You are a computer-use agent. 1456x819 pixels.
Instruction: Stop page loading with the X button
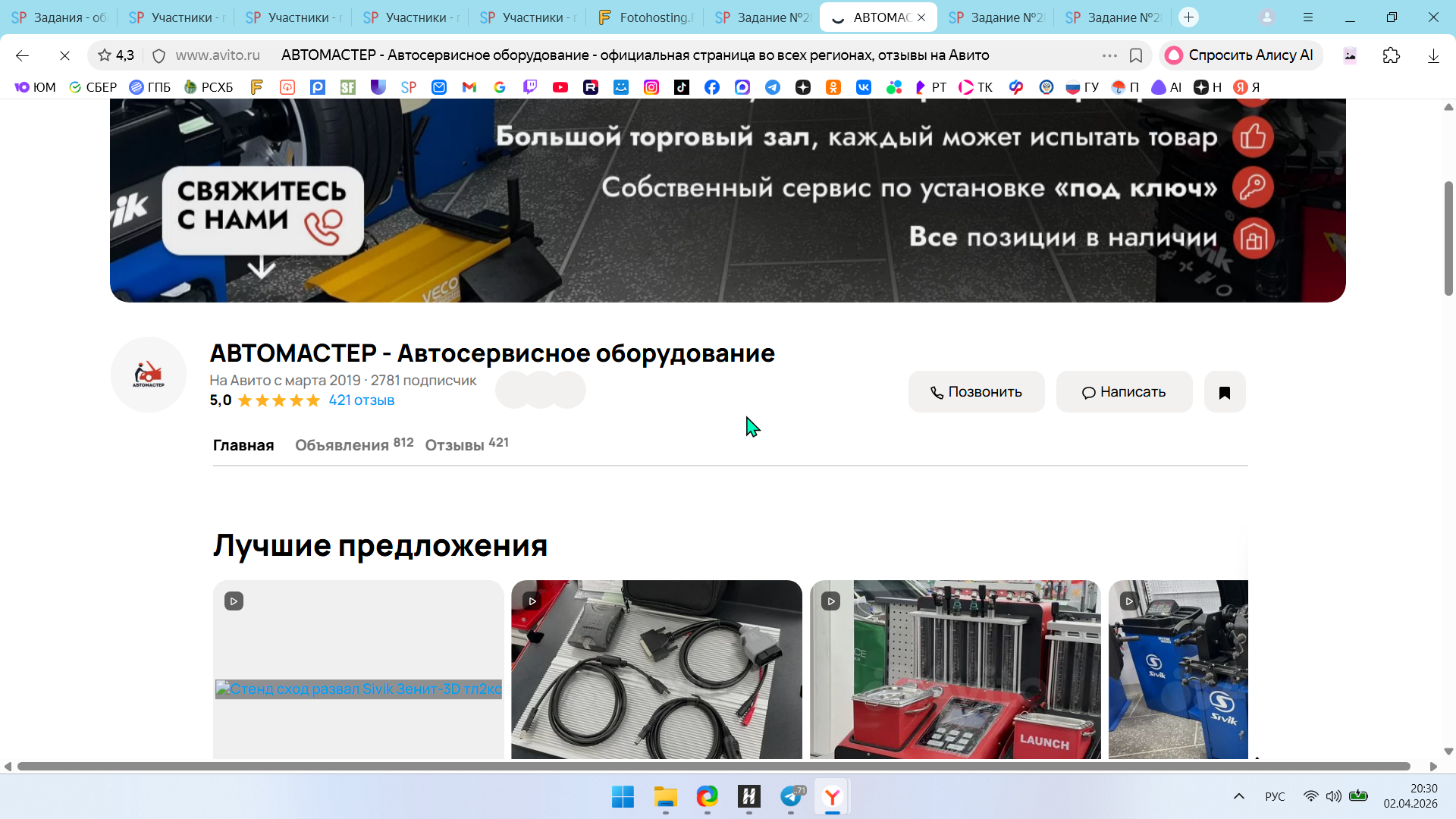click(x=64, y=55)
